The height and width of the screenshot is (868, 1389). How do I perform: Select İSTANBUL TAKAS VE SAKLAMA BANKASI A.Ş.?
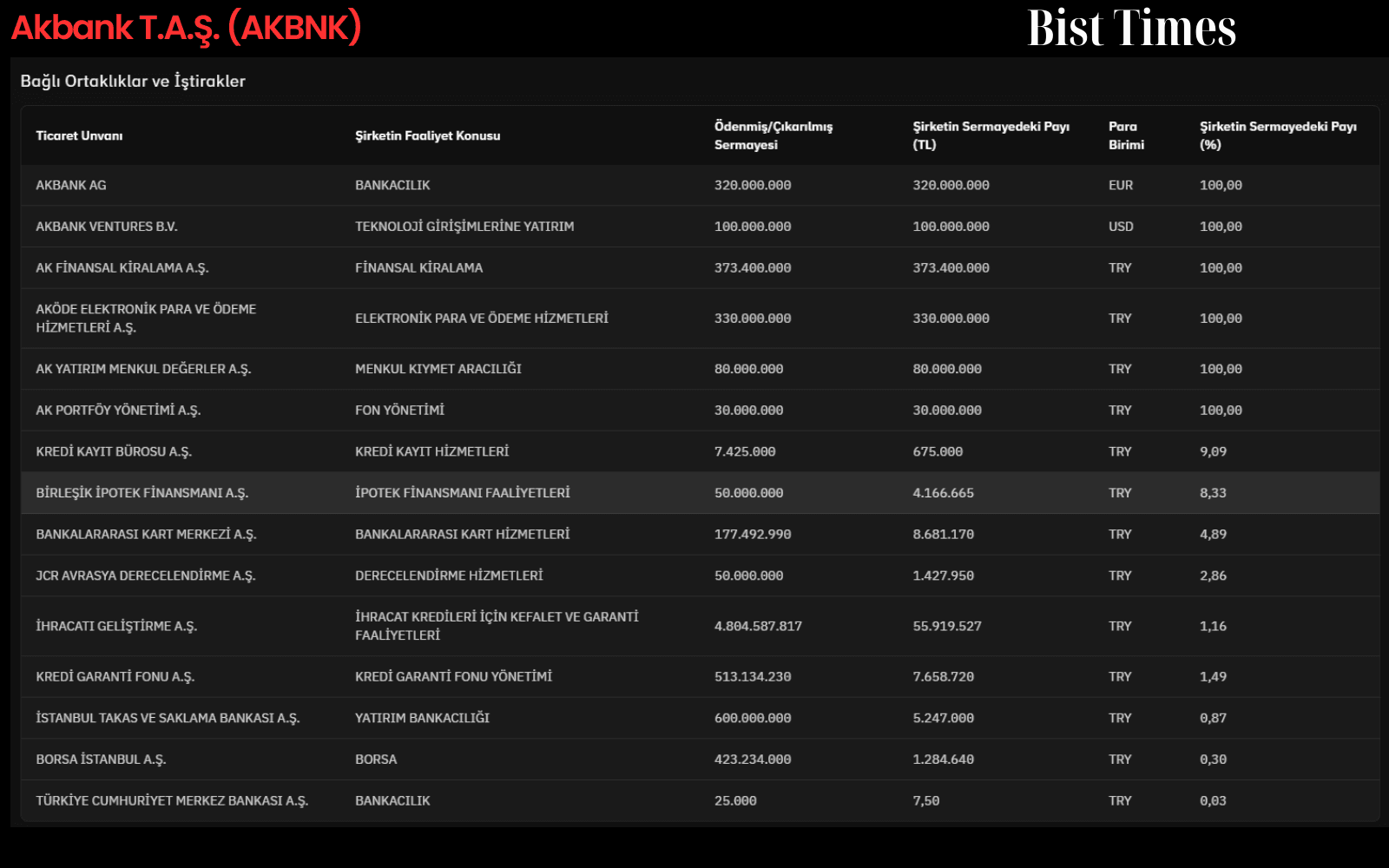click(x=168, y=718)
